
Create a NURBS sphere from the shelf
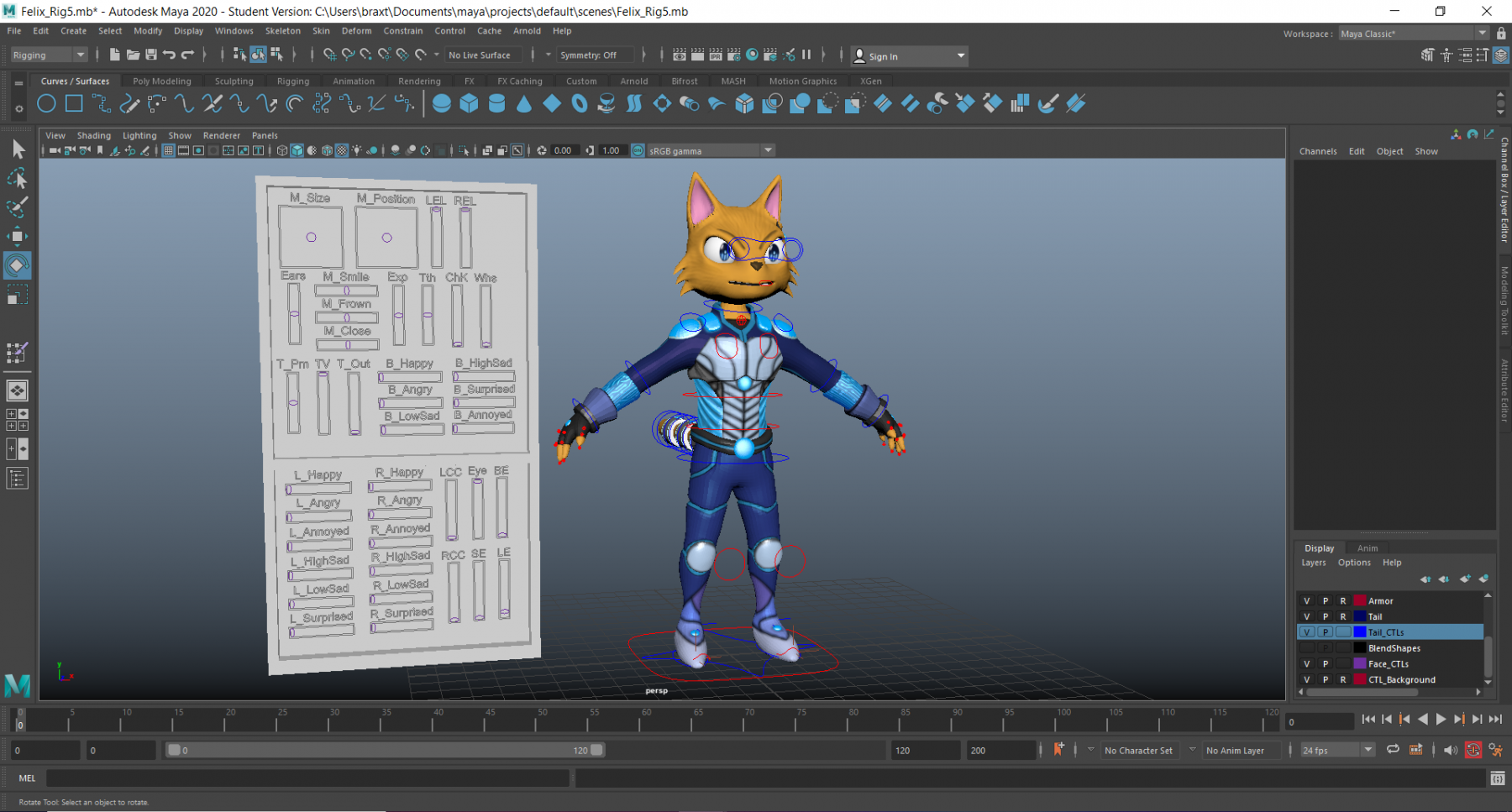tap(442, 103)
